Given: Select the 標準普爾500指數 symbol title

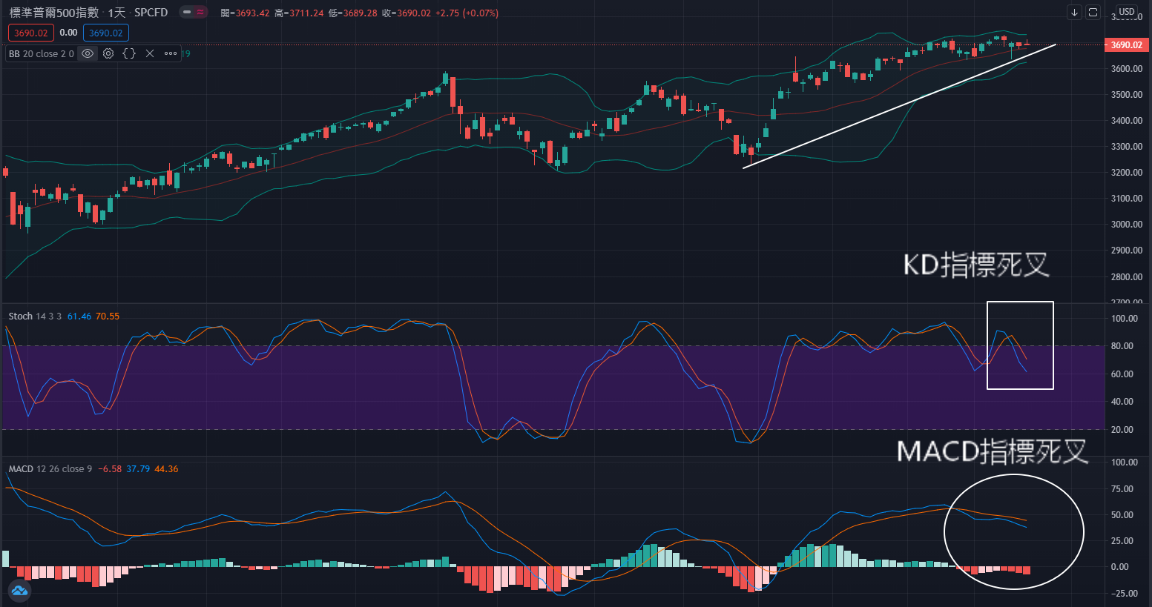Looking at the screenshot, I should point(54,13).
